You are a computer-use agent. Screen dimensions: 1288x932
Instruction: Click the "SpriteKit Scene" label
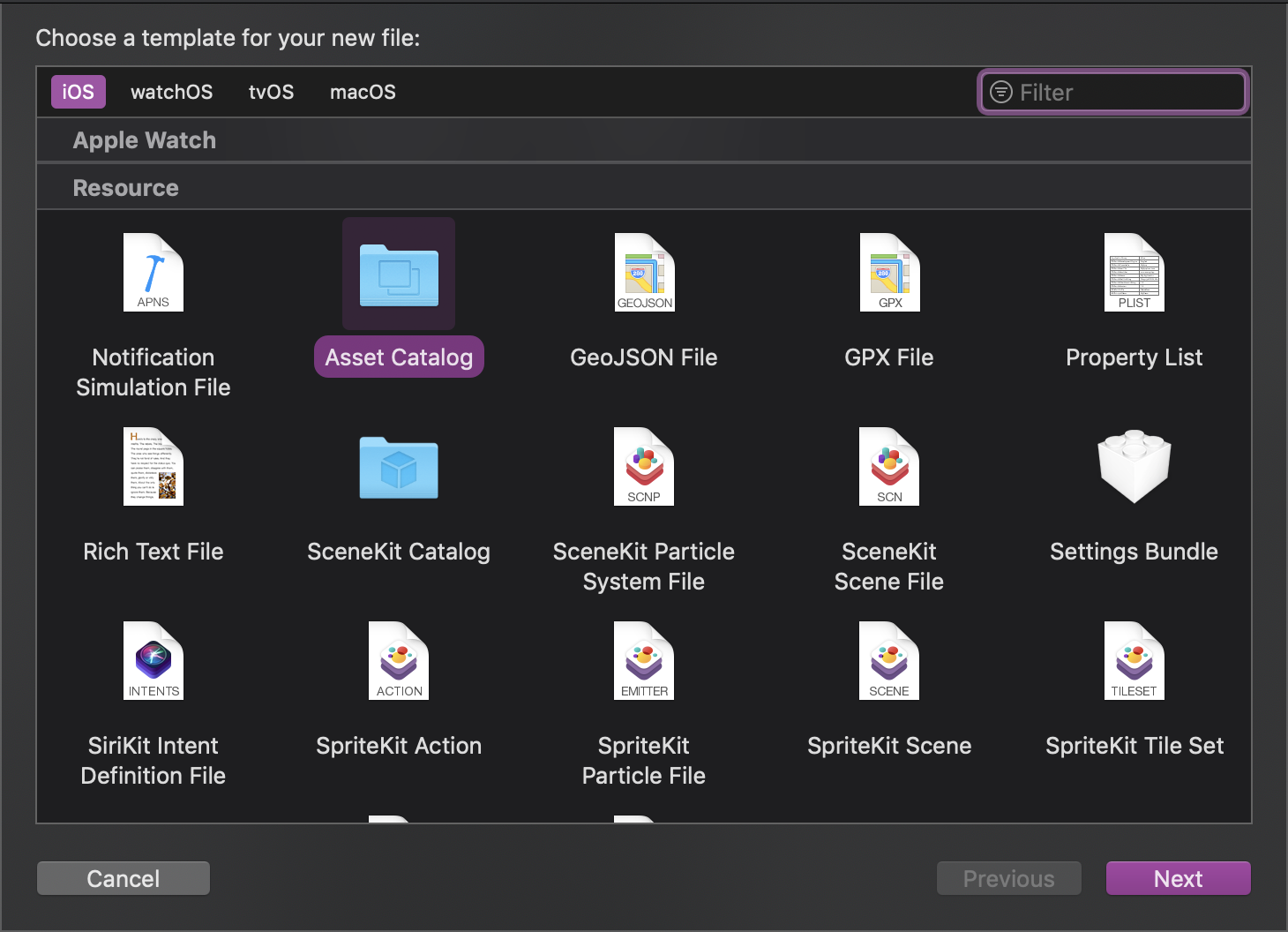pyautogui.click(x=889, y=746)
